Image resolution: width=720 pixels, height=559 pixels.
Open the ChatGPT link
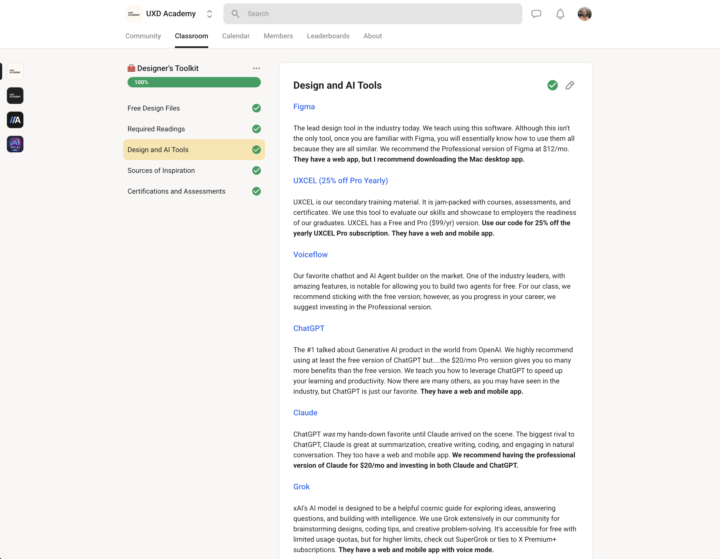tap(309, 328)
